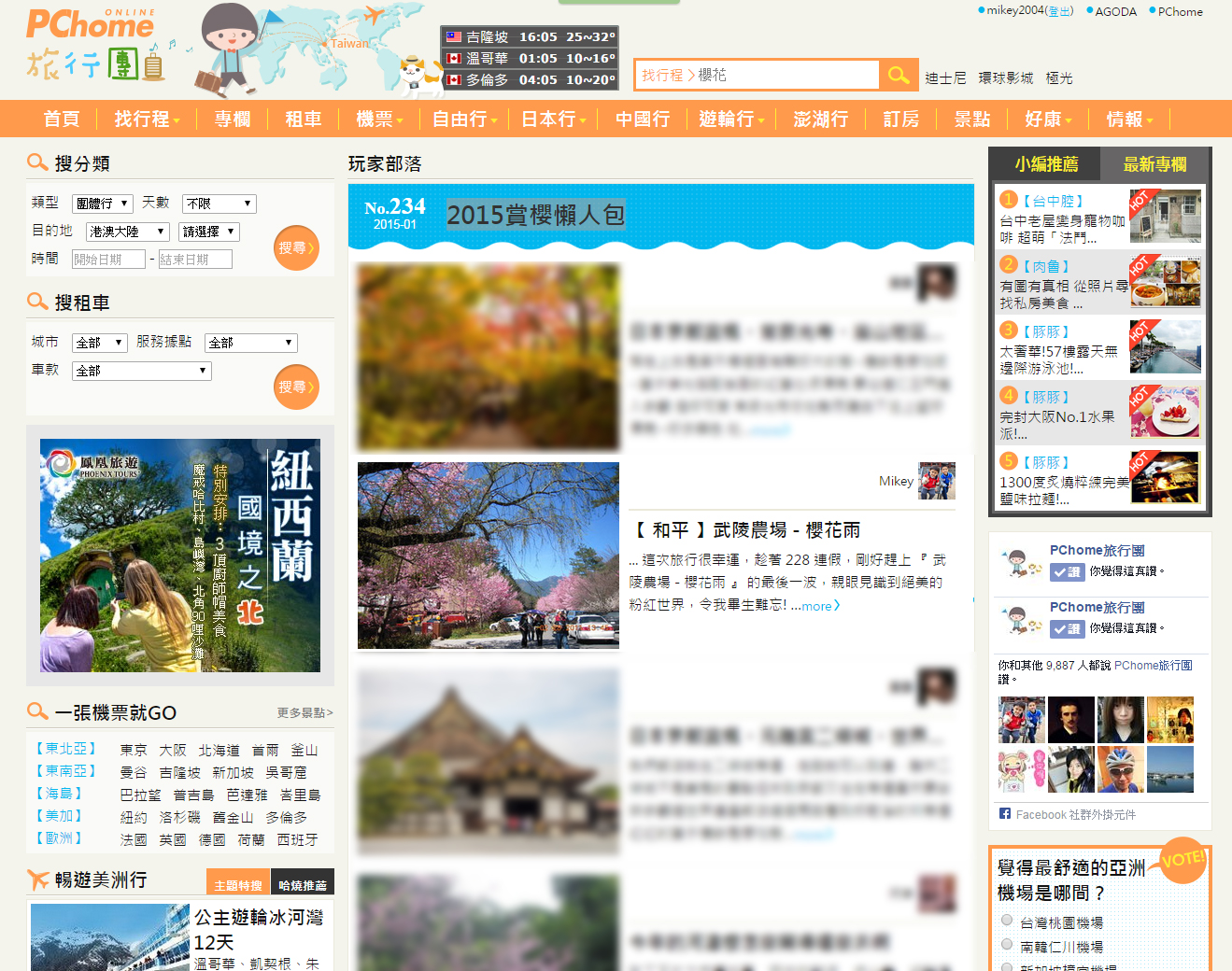This screenshot has width=1232, height=971.
Task: Click Mikey's author avatar
Action: point(936,481)
